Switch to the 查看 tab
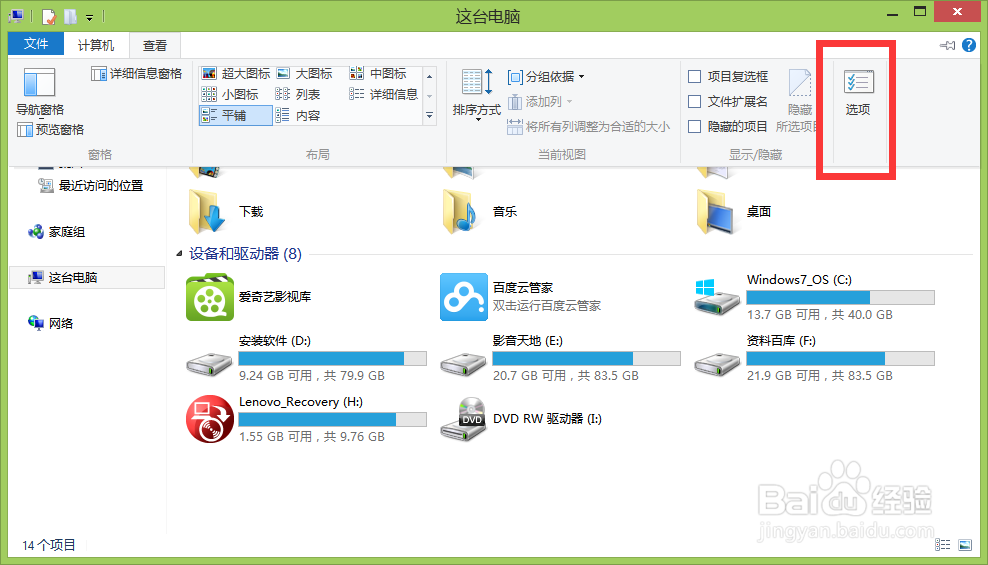This screenshot has height=565, width=988. pos(155,45)
